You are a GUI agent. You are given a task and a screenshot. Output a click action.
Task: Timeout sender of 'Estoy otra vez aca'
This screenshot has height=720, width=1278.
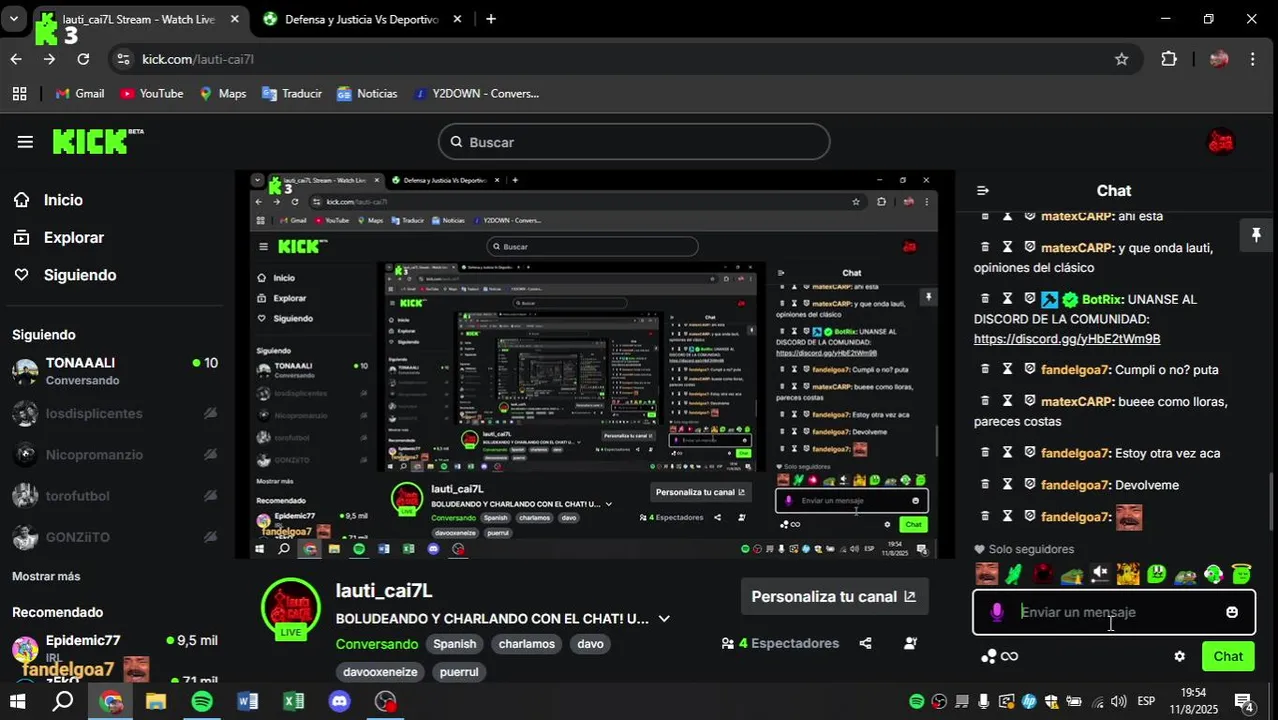(x=1008, y=453)
